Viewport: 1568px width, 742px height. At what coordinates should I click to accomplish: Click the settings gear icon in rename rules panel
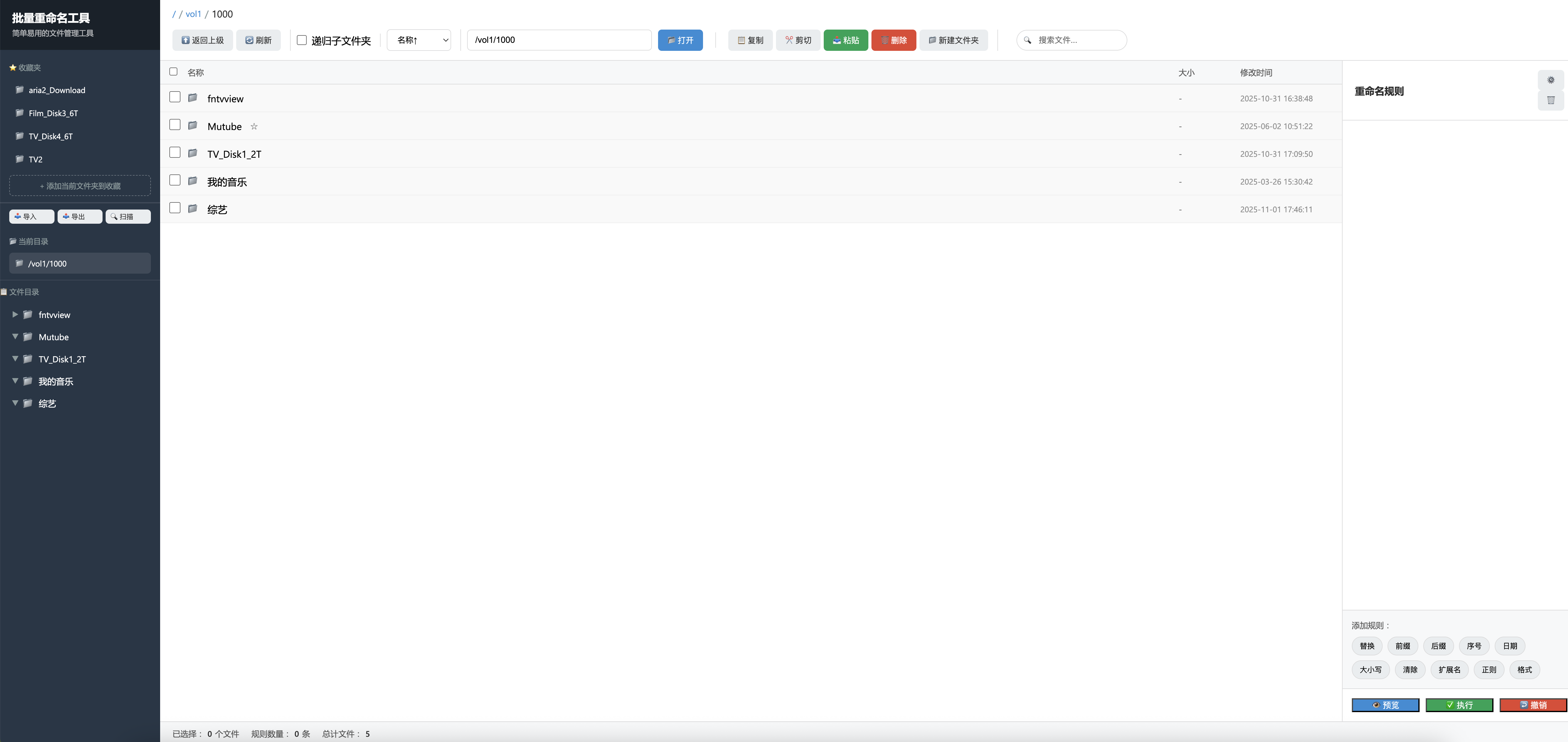click(x=1550, y=80)
